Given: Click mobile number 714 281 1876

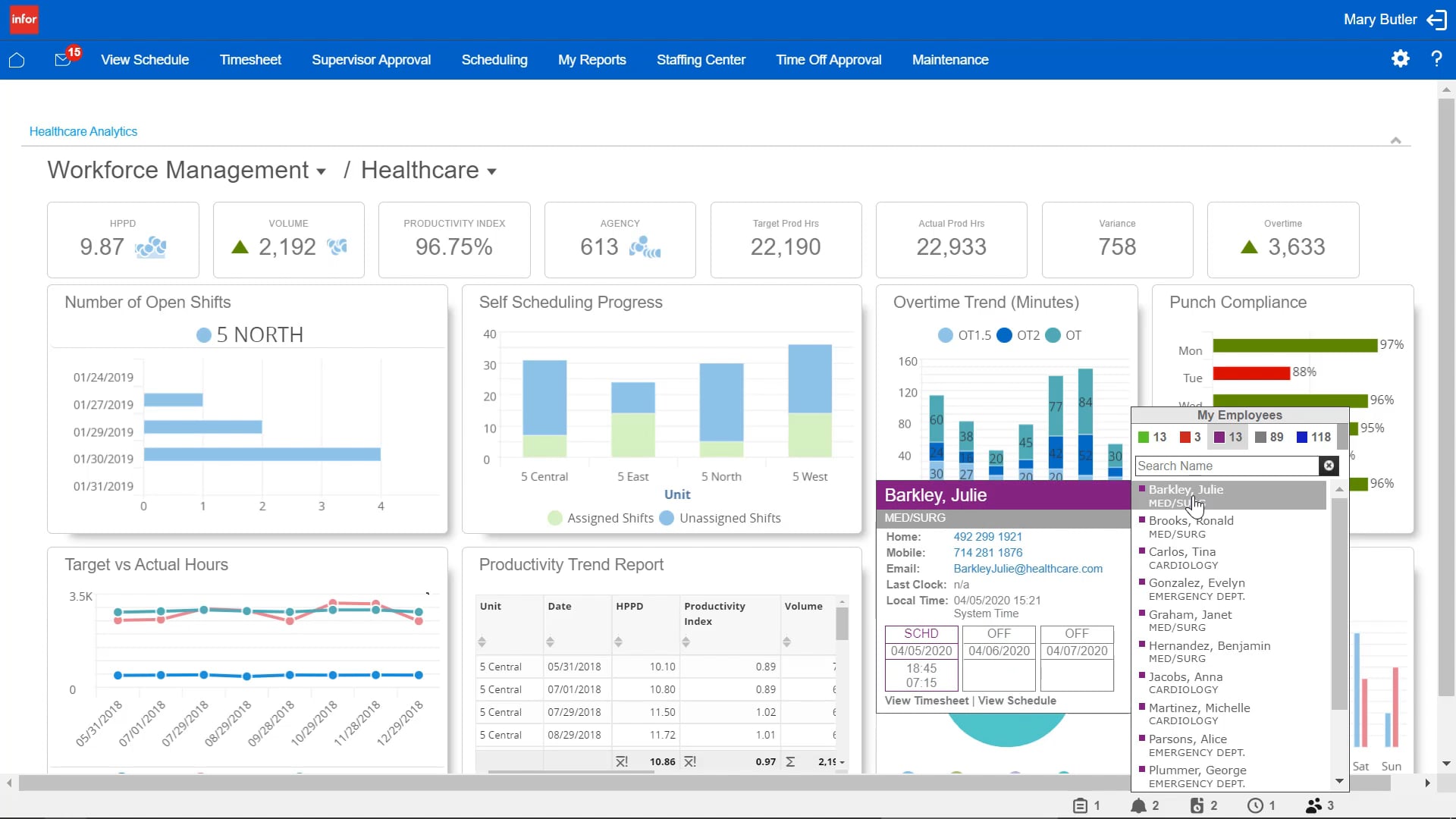Looking at the screenshot, I should [x=988, y=553].
